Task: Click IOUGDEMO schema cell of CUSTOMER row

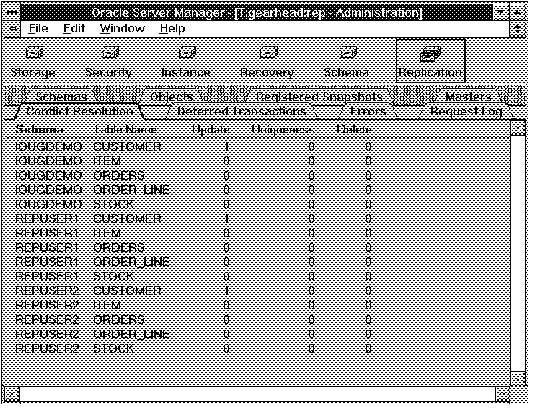Action: pyautogui.click(x=49, y=147)
